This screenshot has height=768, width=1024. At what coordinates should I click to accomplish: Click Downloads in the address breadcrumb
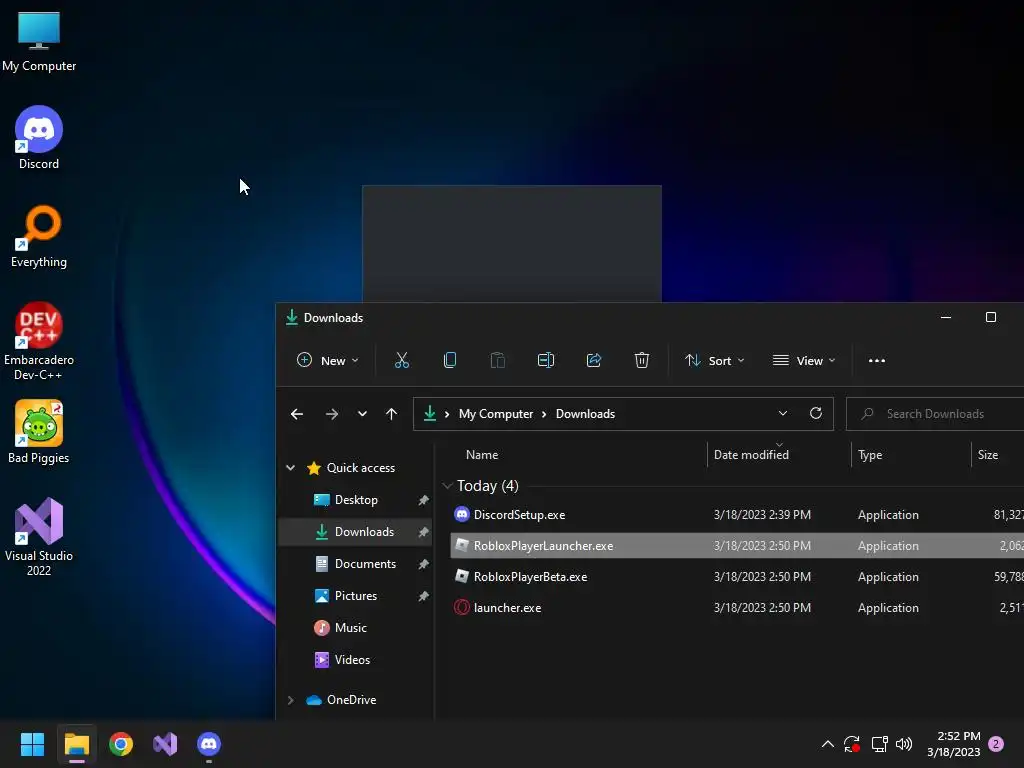pos(585,414)
